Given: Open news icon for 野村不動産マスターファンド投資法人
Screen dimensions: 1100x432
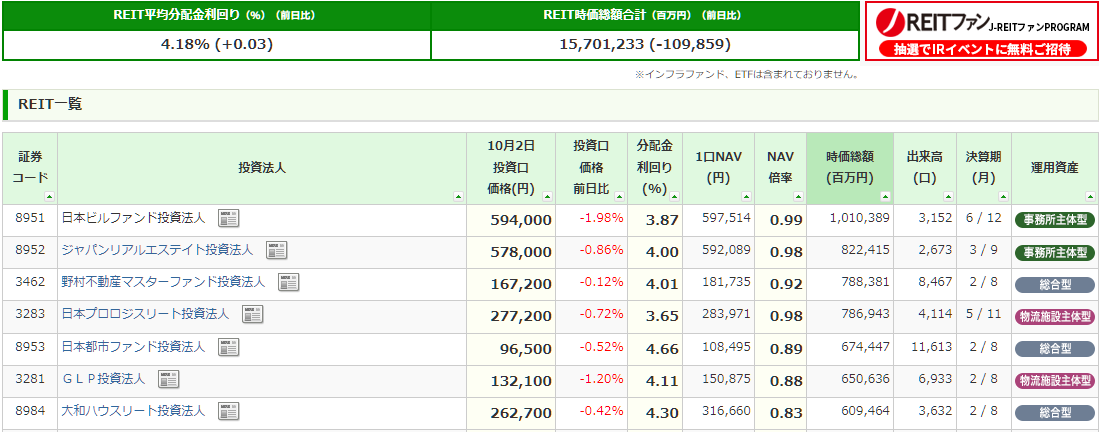Looking at the screenshot, I should click(289, 282).
